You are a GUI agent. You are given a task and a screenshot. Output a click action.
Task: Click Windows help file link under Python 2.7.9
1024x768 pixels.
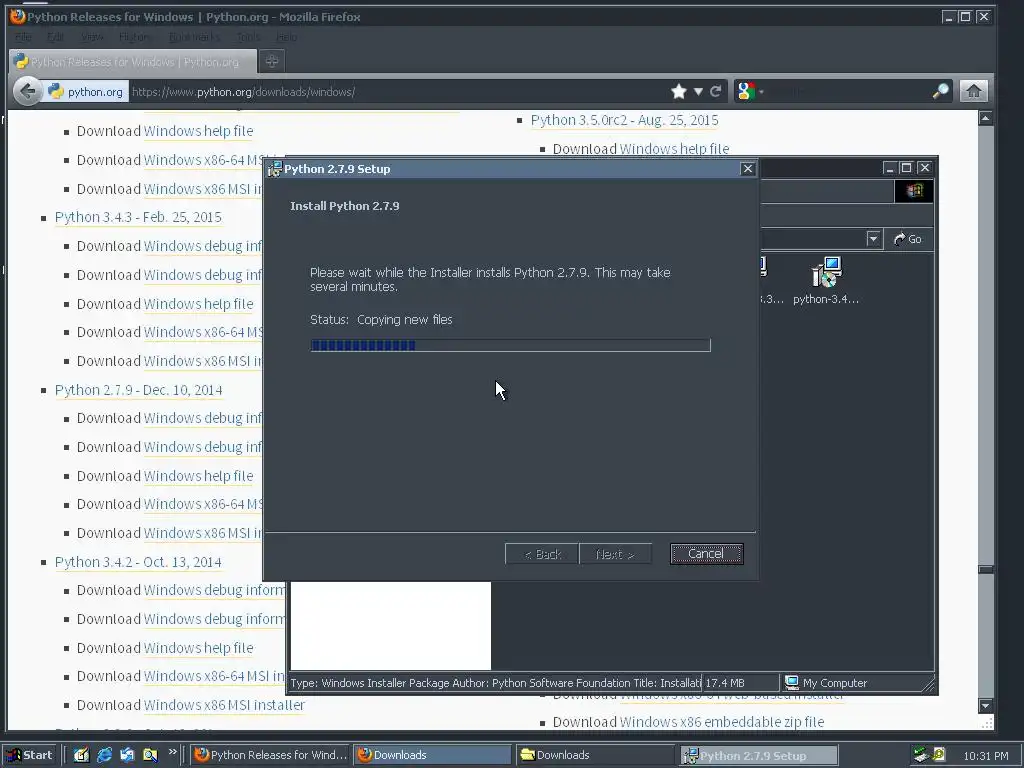tap(199, 476)
